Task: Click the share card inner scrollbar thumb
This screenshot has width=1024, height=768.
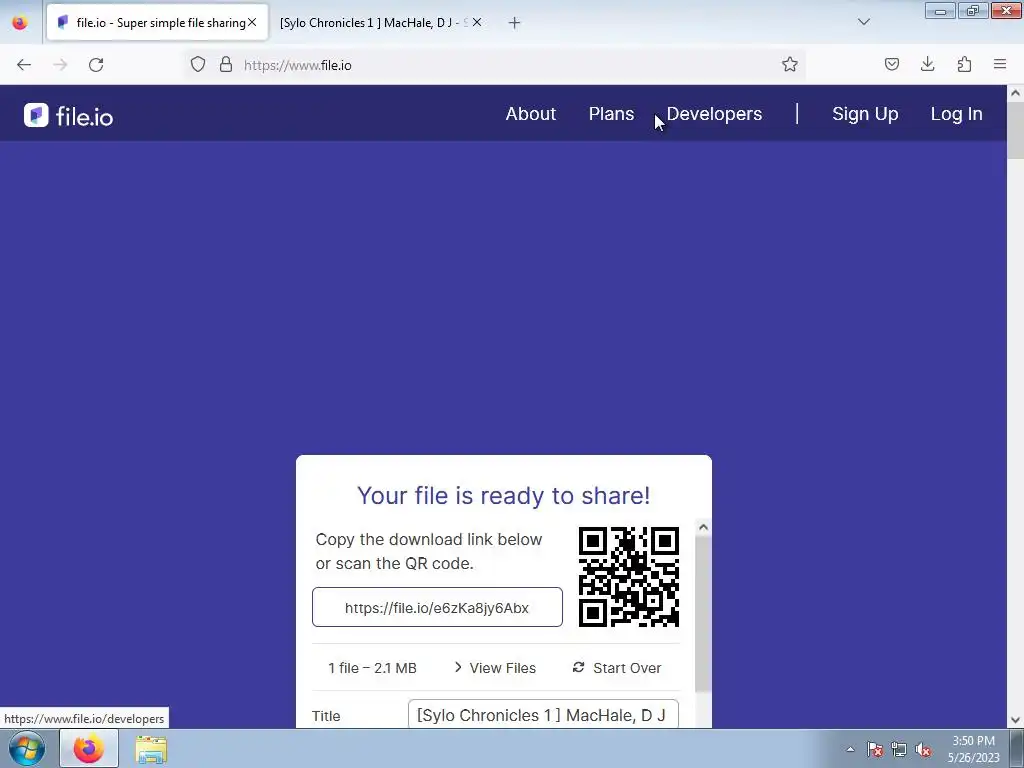Action: pyautogui.click(x=703, y=614)
